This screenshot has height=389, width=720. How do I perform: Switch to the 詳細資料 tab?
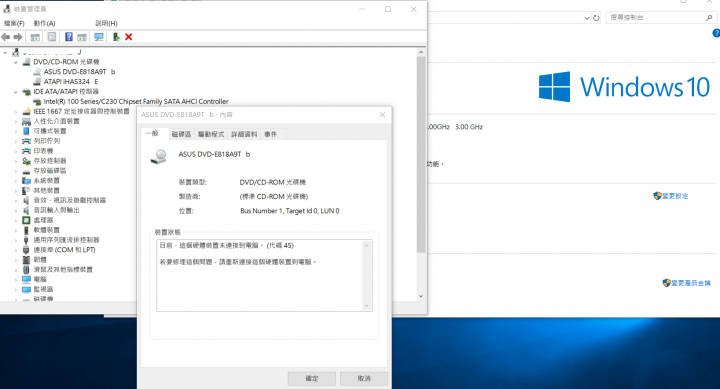coord(244,134)
